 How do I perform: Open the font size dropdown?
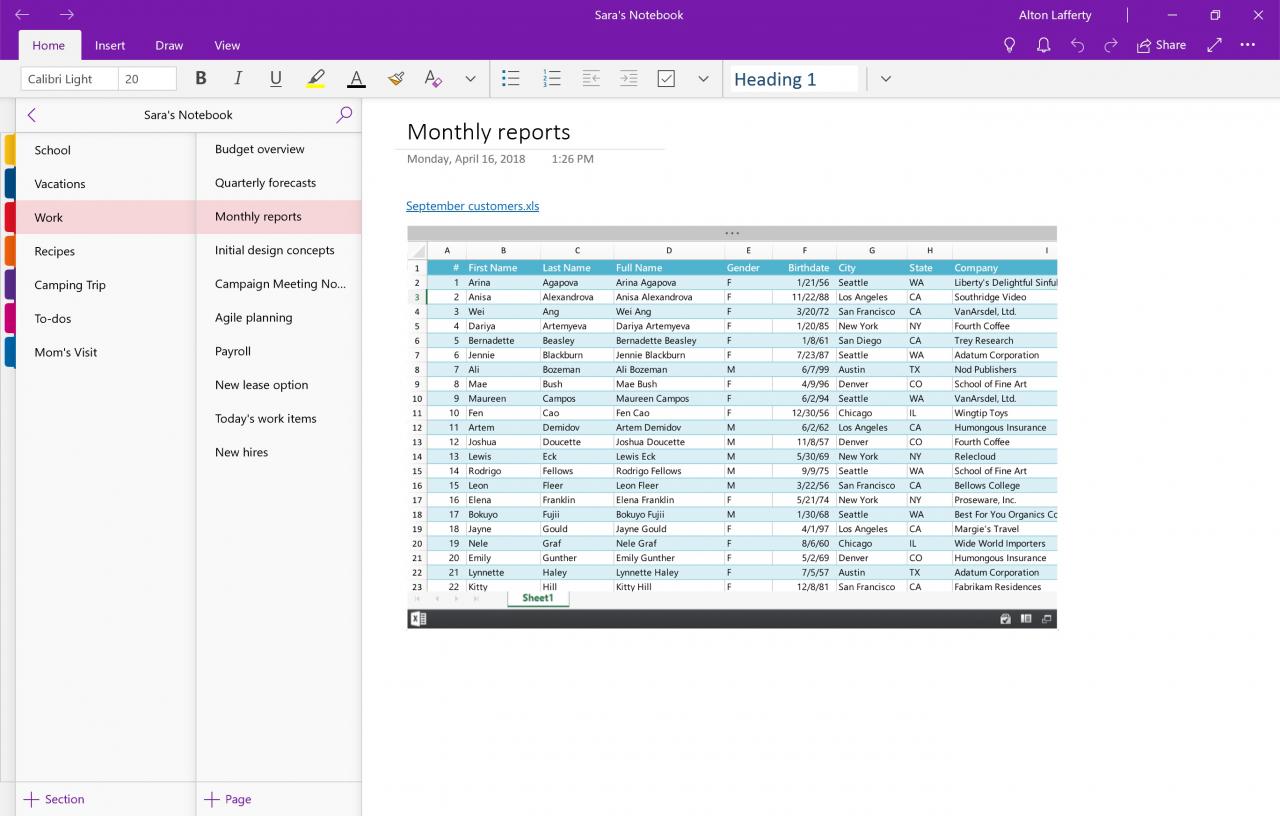(147, 78)
